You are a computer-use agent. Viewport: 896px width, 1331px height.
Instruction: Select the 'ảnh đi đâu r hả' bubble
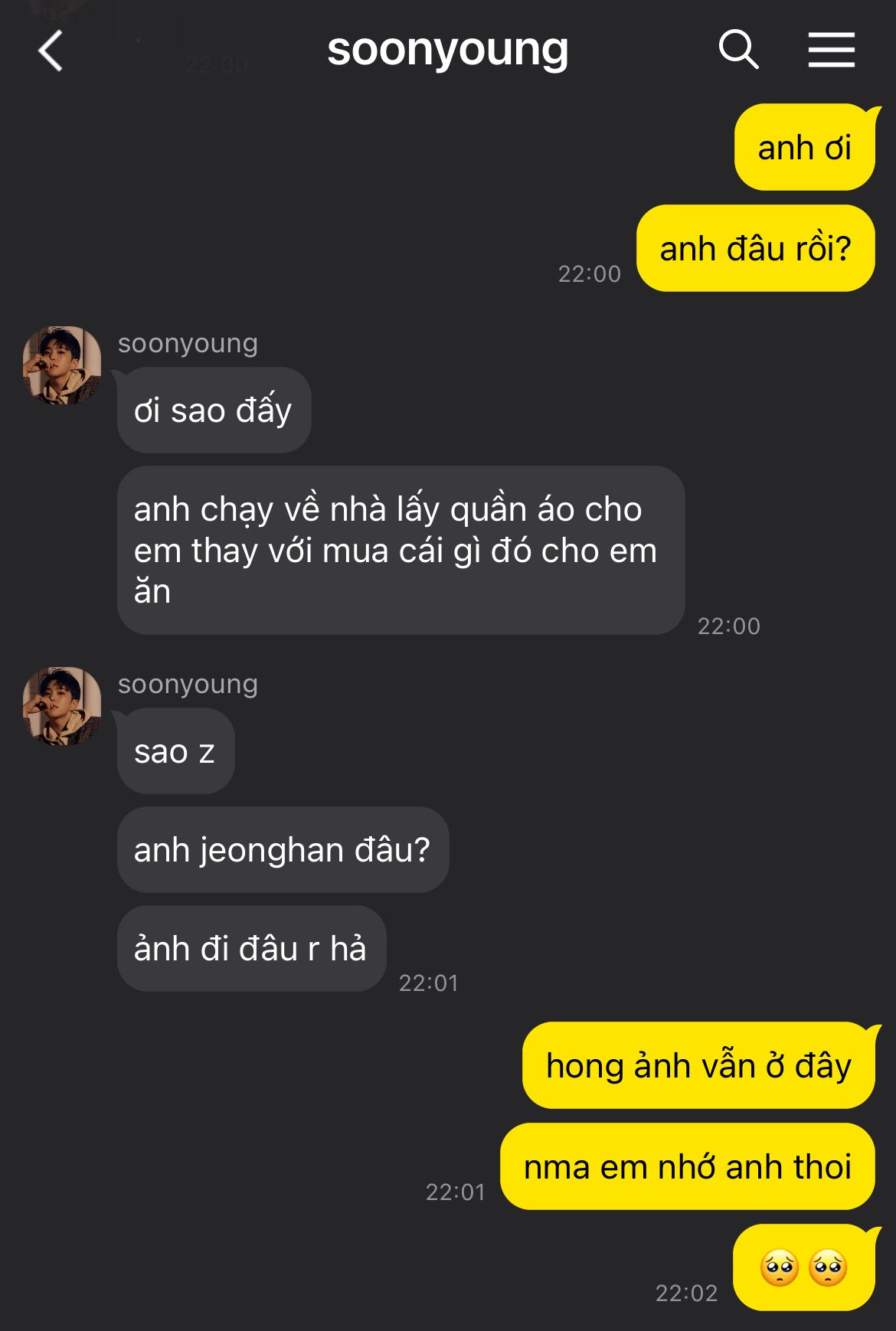(251, 948)
